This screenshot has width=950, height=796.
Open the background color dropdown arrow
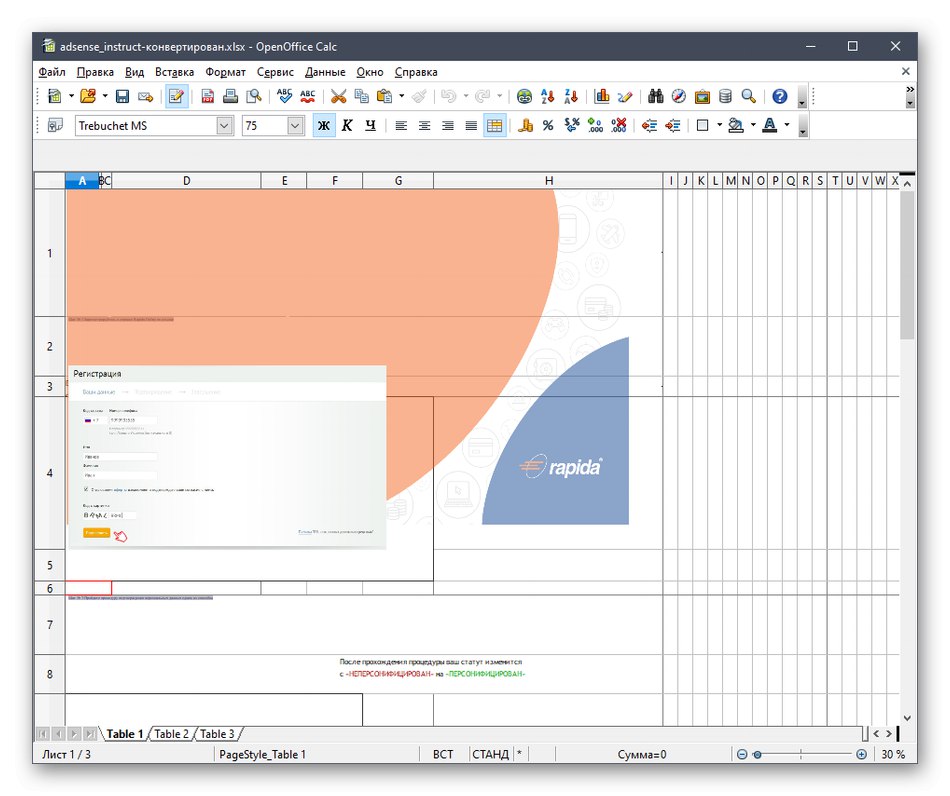[x=753, y=125]
